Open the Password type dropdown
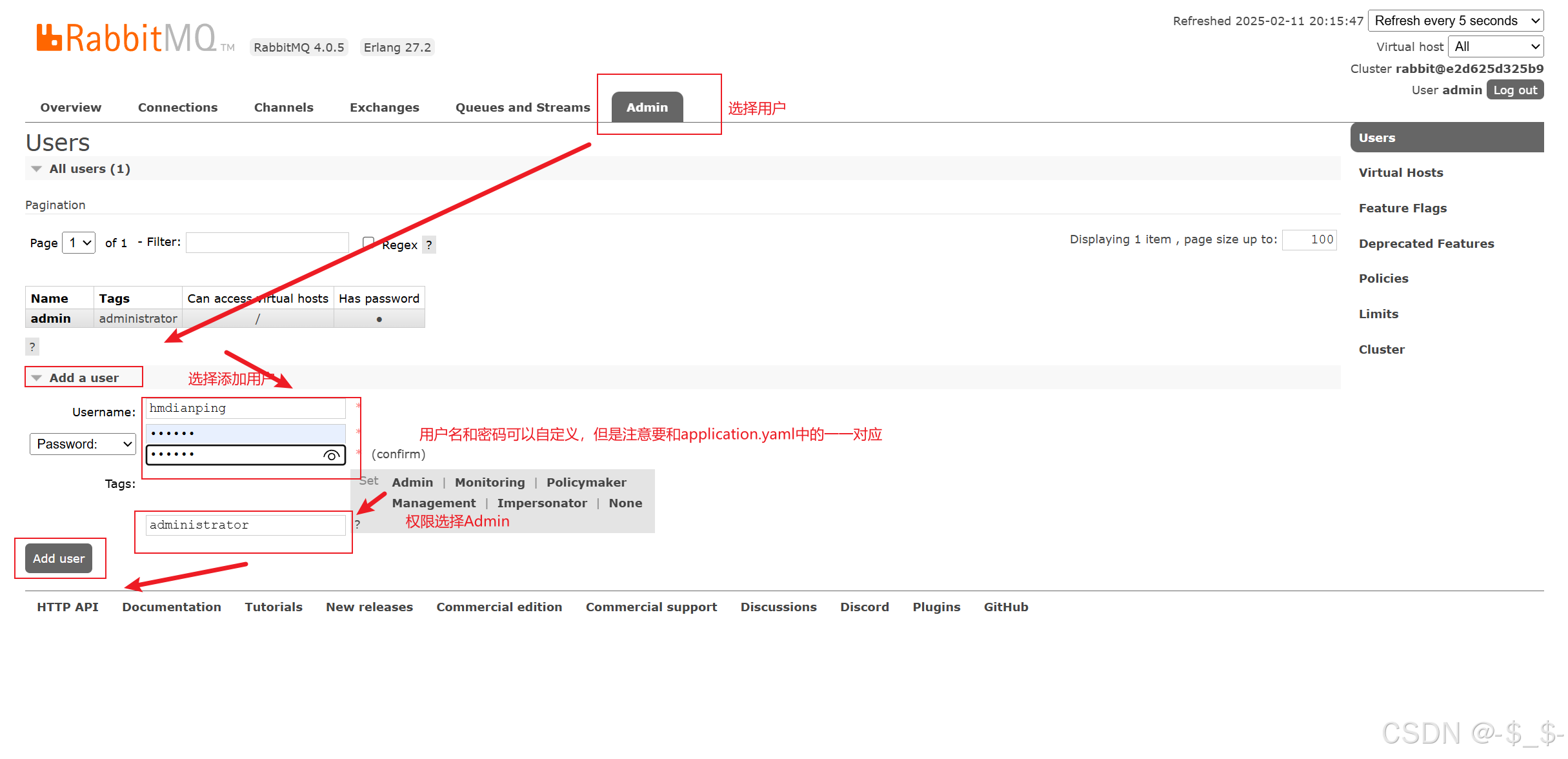The width and height of the screenshot is (1568, 759). [83, 444]
